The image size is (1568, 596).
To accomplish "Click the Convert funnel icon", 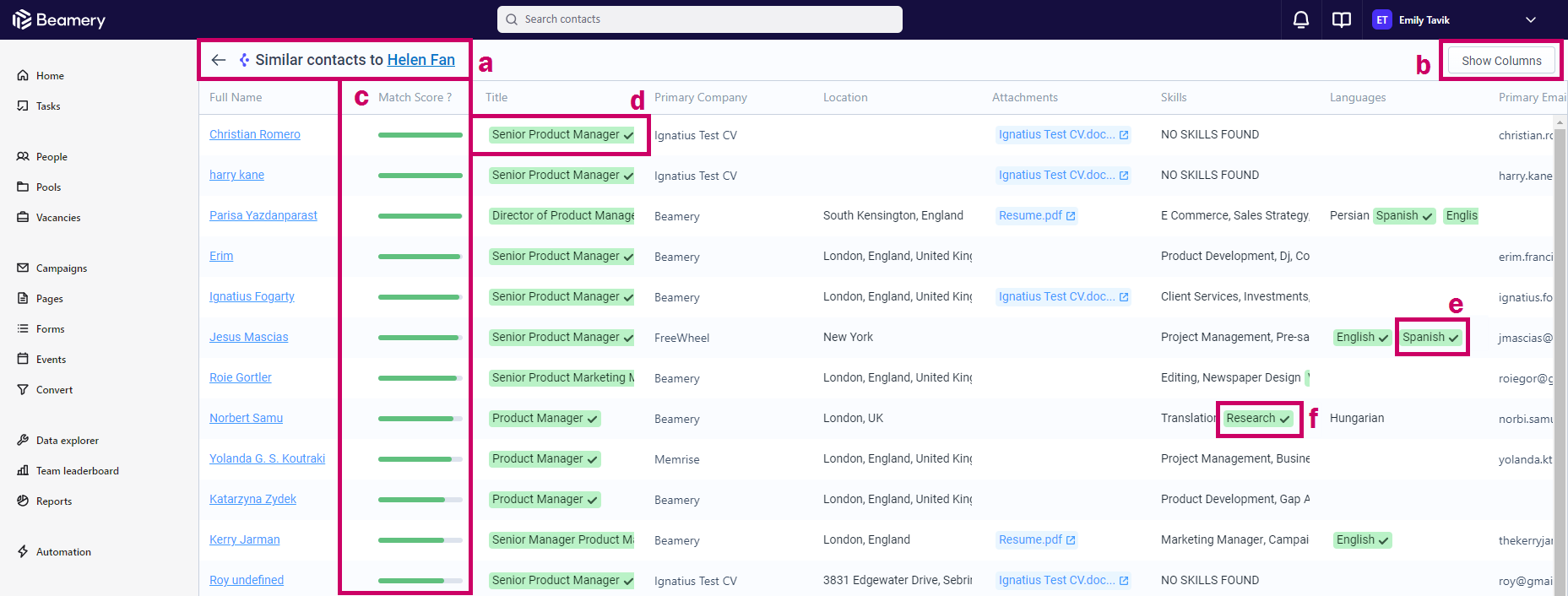I will 23,389.
